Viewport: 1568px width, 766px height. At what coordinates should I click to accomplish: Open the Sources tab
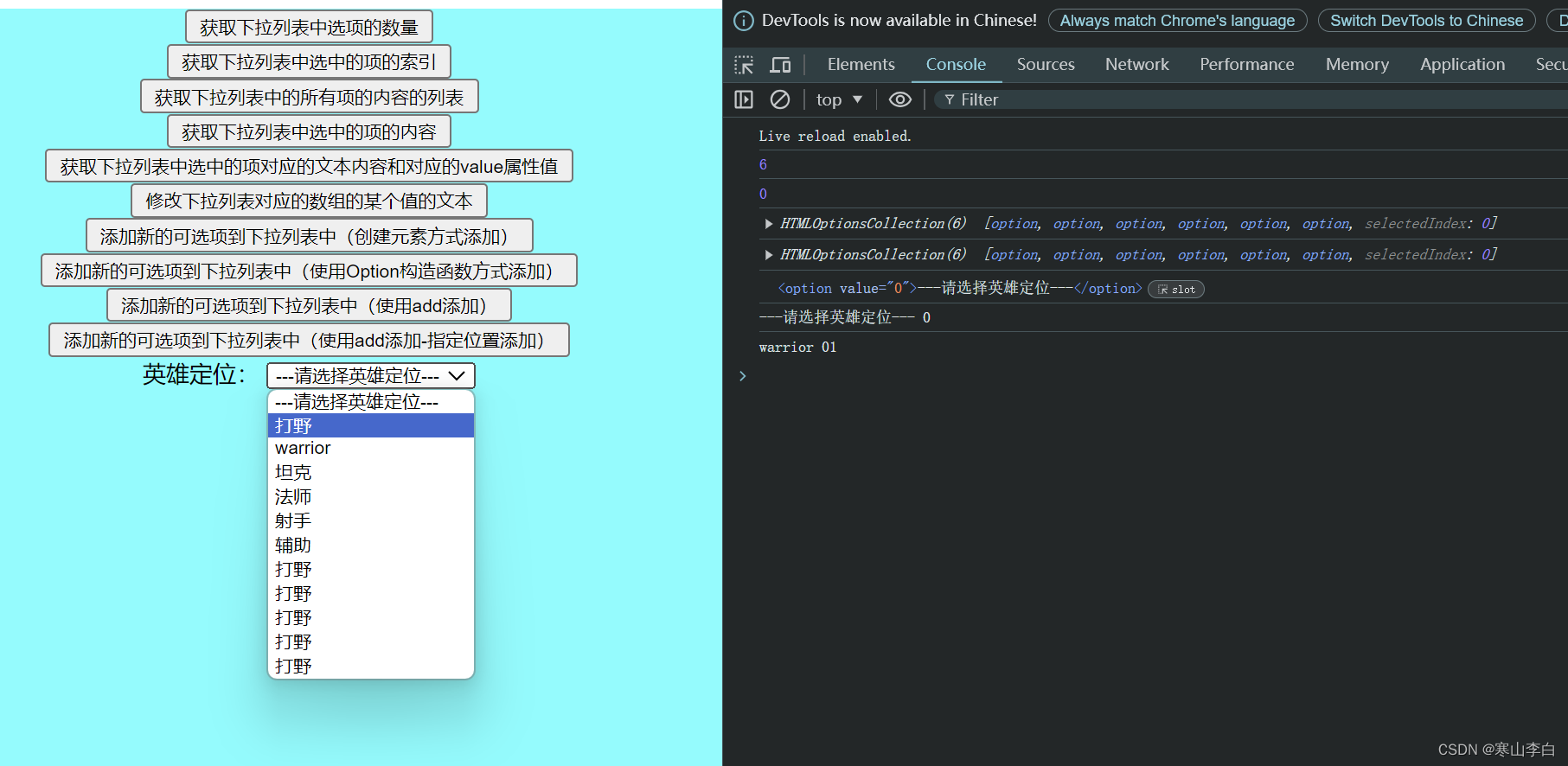click(x=1046, y=65)
